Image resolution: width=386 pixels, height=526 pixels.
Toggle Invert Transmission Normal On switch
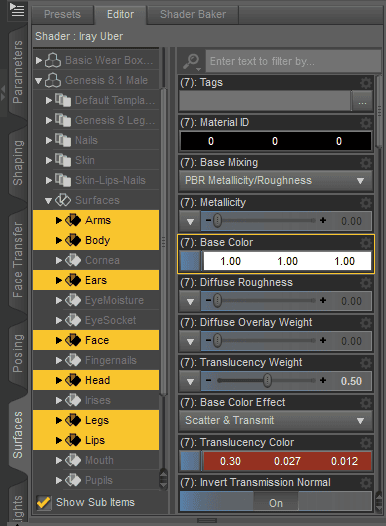(x=276, y=502)
